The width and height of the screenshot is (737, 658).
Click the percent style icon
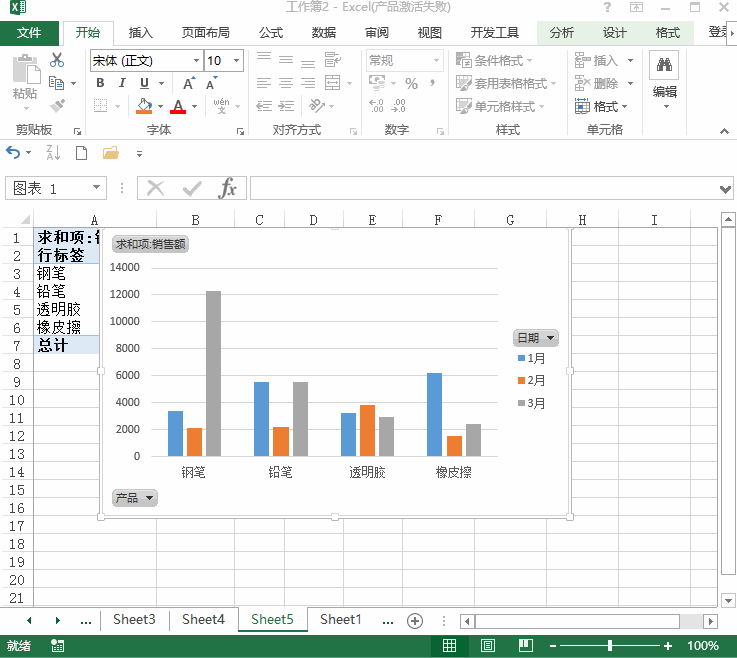[411, 83]
